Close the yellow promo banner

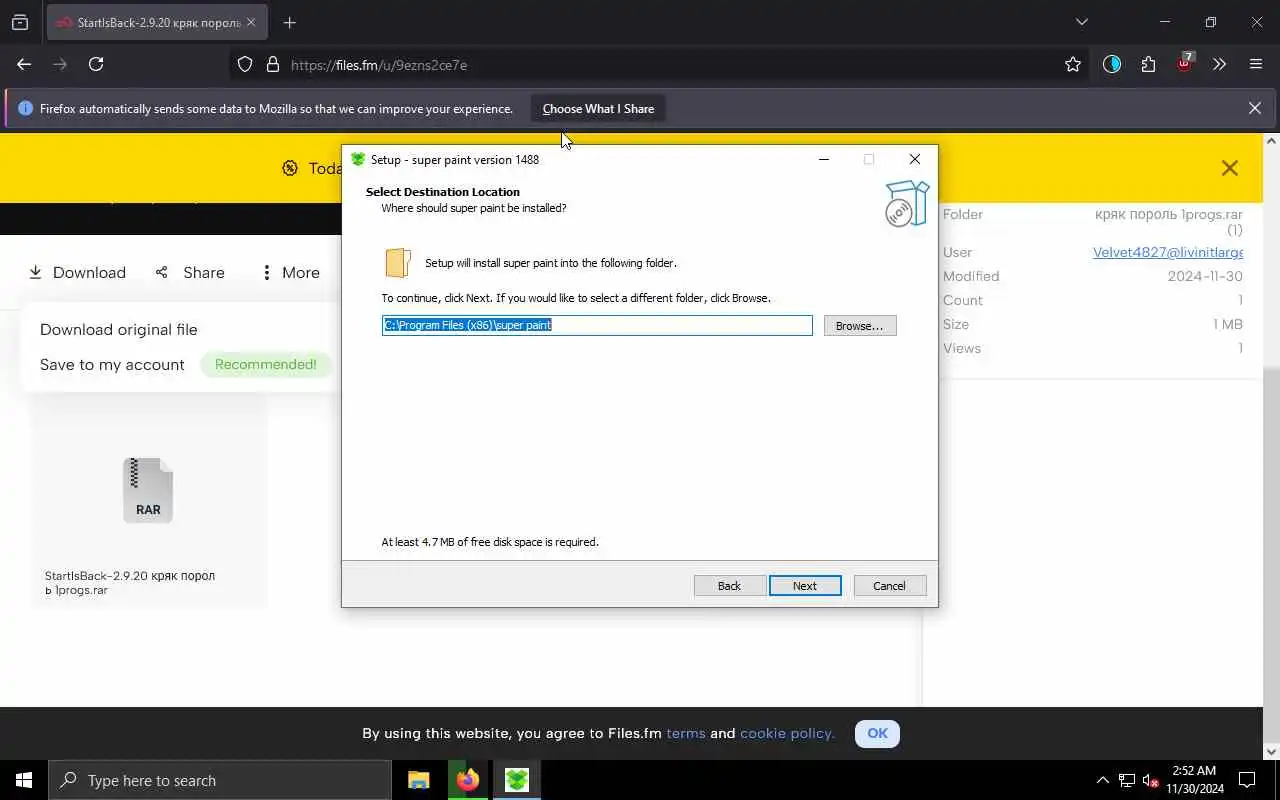point(1230,168)
